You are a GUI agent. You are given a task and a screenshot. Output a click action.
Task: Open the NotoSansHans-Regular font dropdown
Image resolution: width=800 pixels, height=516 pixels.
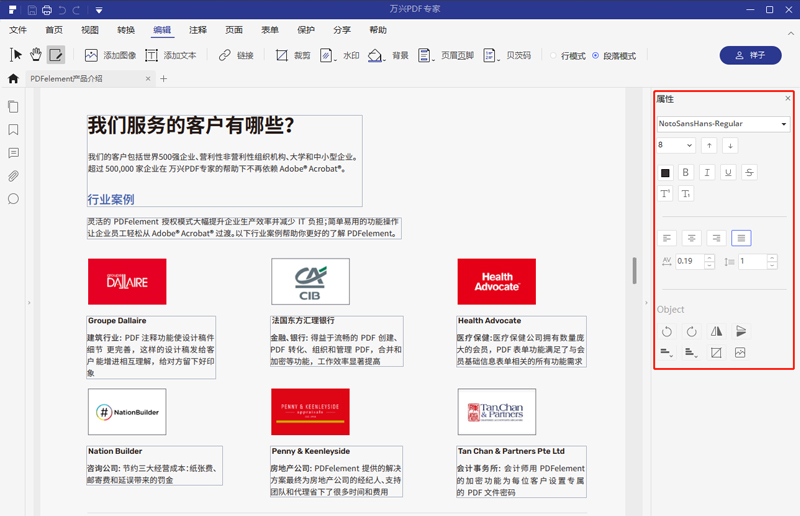coord(723,124)
